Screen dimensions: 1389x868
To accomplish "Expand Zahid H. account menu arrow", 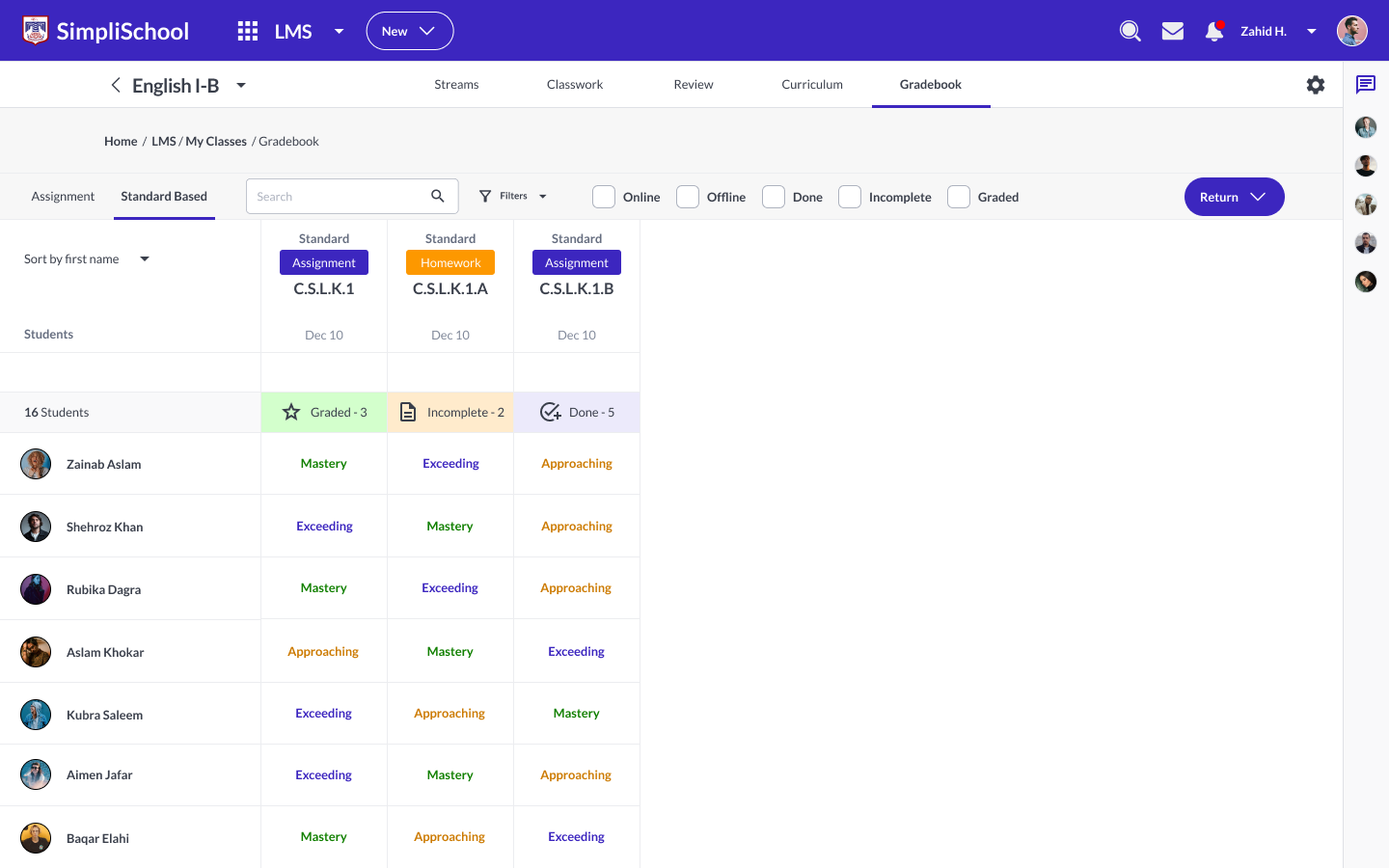I will pyautogui.click(x=1312, y=31).
